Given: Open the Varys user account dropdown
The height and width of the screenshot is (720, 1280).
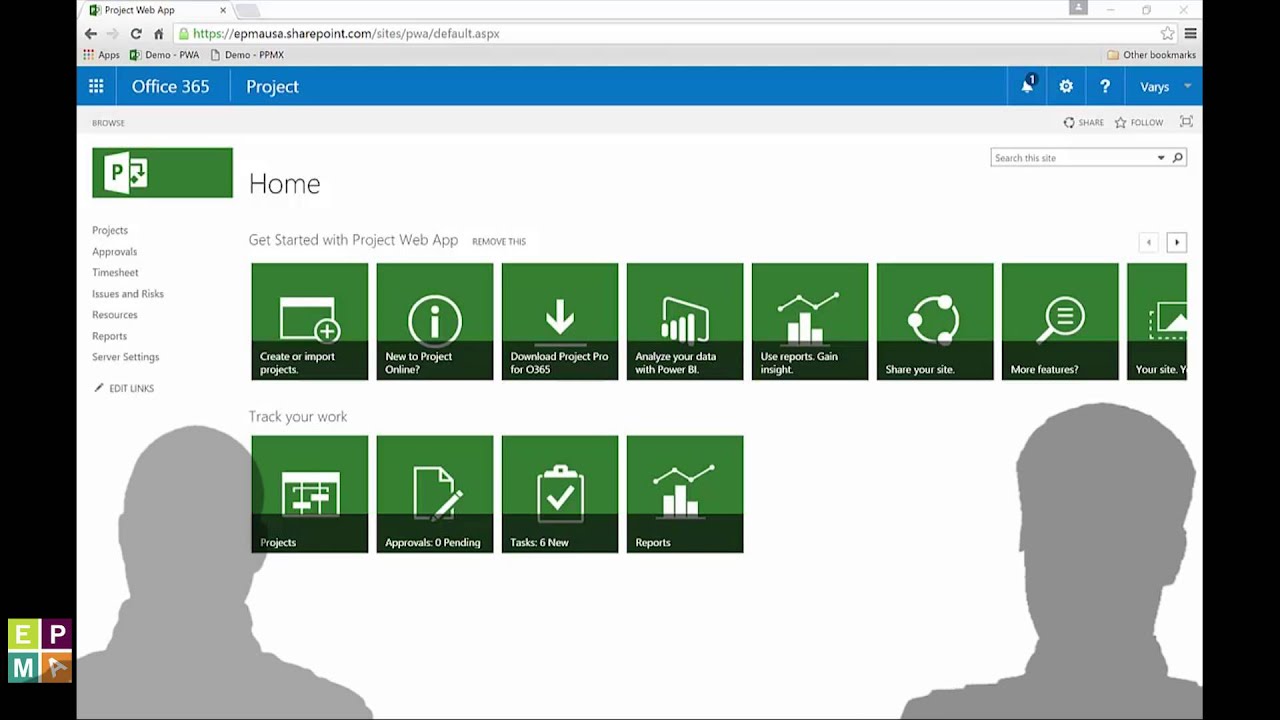Looking at the screenshot, I should (x=1165, y=87).
